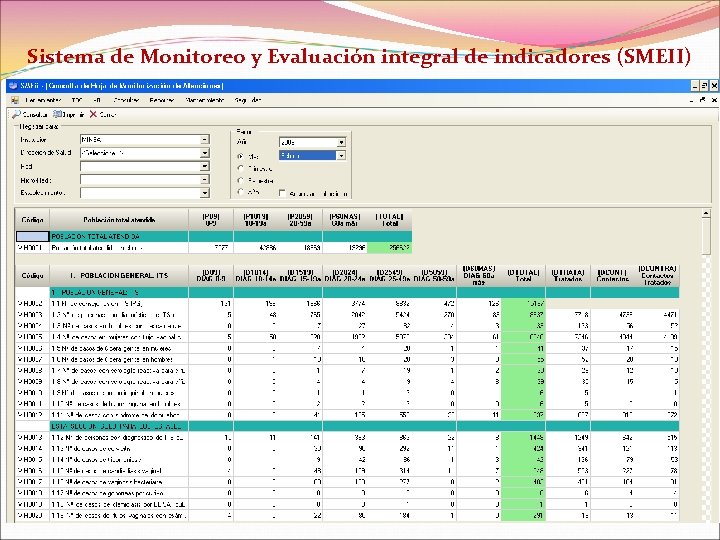The width and height of the screenshot is (720, 540).
Task: Click the SMEII app icon in title bar
Action: [13, 86]
